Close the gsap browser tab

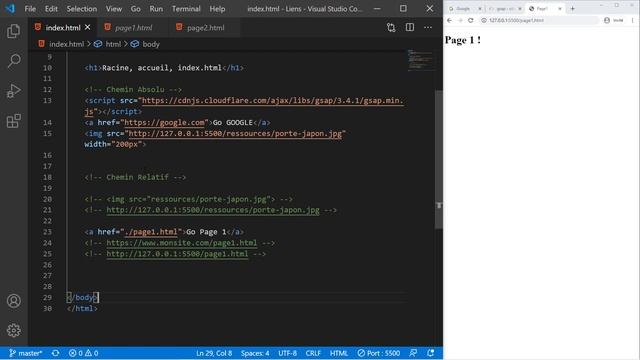tap(520, 9)
